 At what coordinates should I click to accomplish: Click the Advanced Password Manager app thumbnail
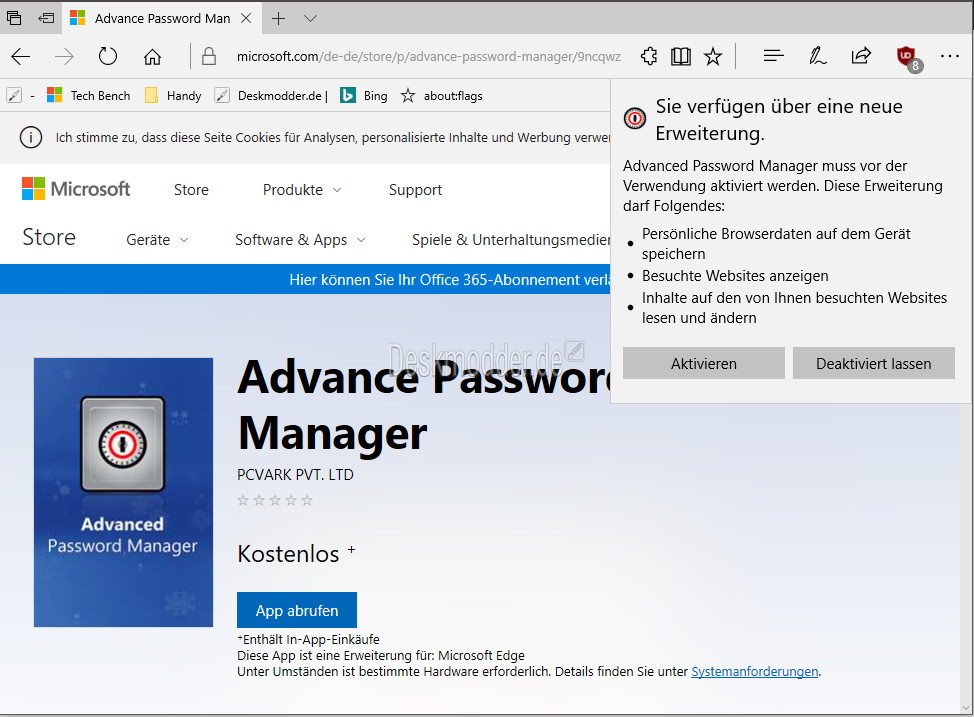124,492
